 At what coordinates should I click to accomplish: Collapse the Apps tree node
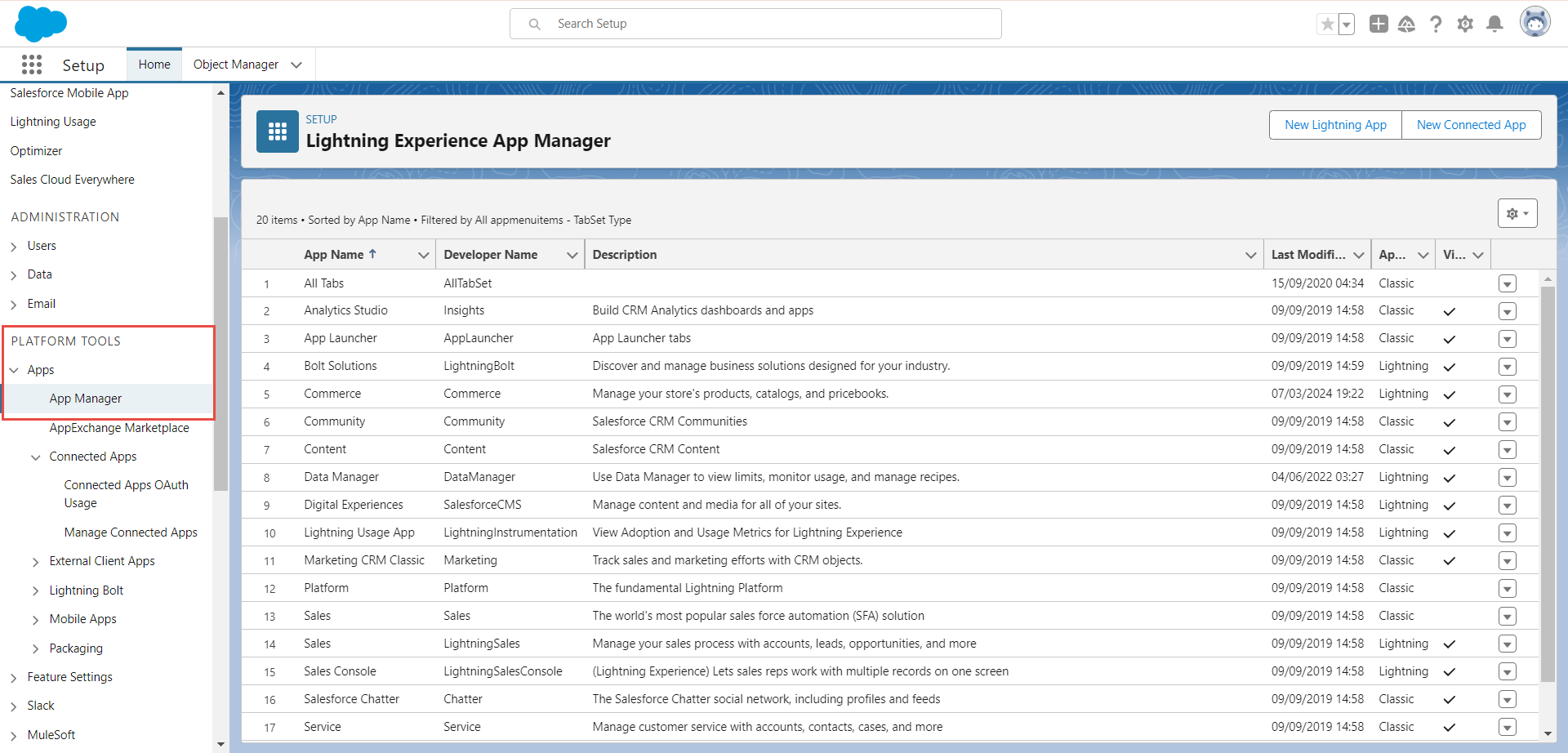tap(14, 370)
